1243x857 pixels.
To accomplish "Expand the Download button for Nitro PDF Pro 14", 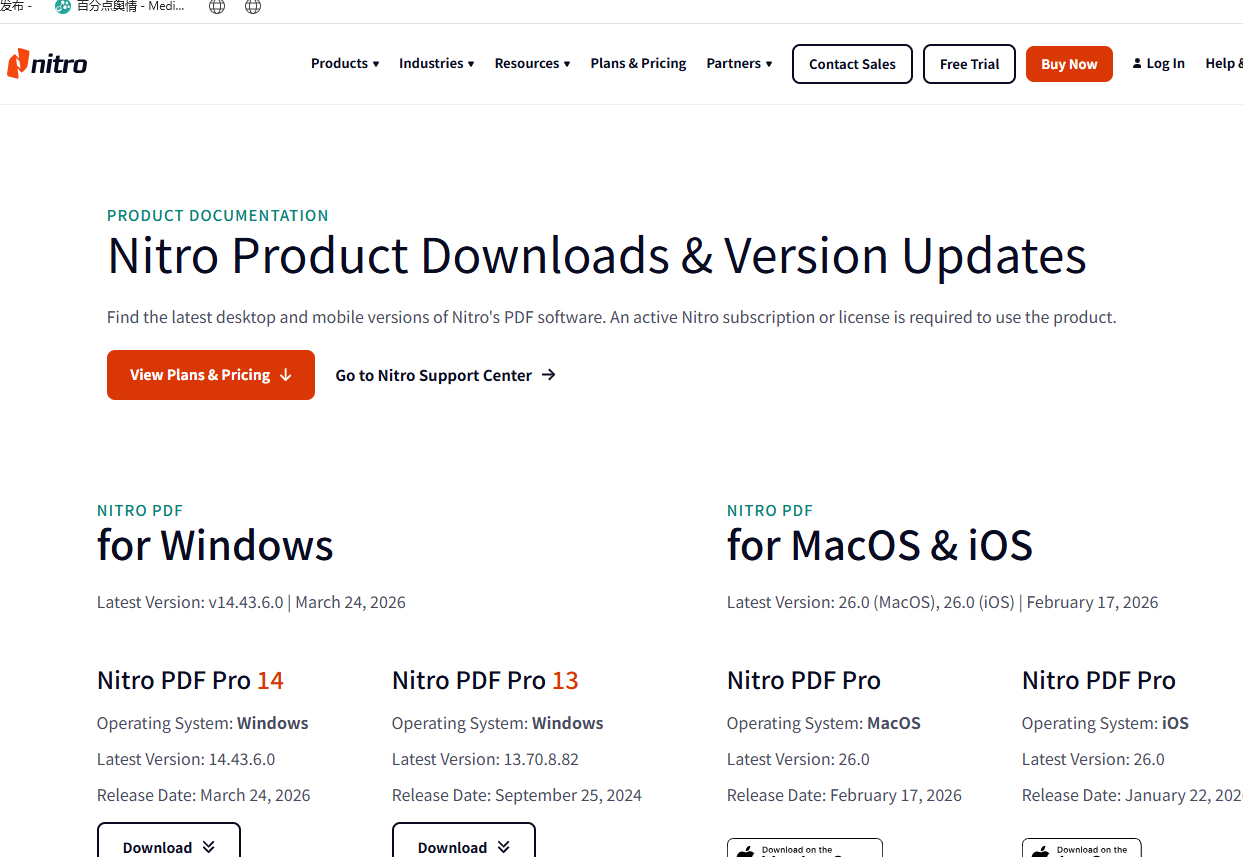I will (x=169, y=840).
